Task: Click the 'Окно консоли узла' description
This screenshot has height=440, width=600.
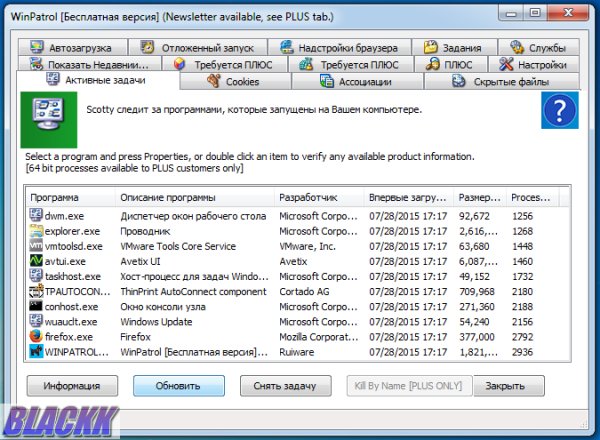Action: (x=163, y=306)
